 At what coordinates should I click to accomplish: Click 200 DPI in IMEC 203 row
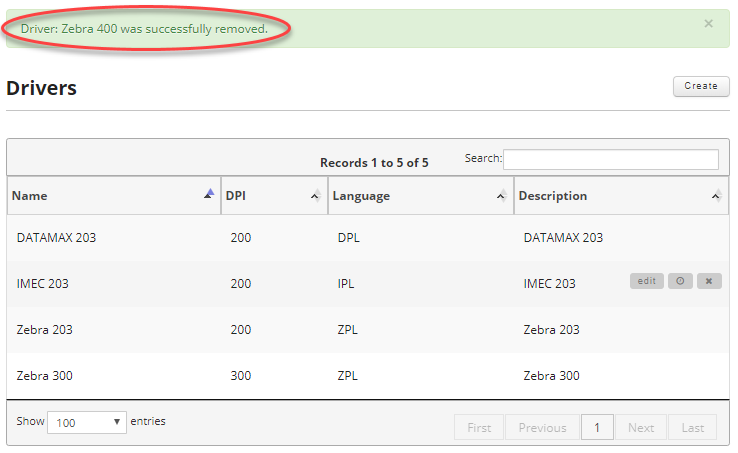coord(241,284)
